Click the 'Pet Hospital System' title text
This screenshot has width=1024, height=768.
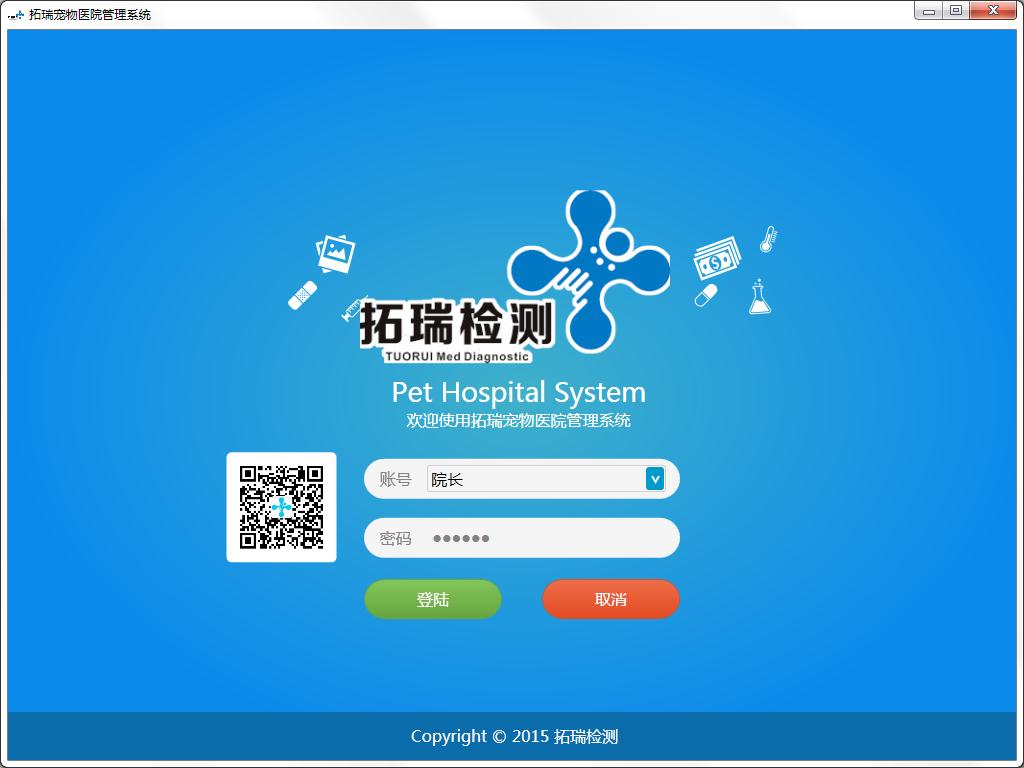[519, 392]
